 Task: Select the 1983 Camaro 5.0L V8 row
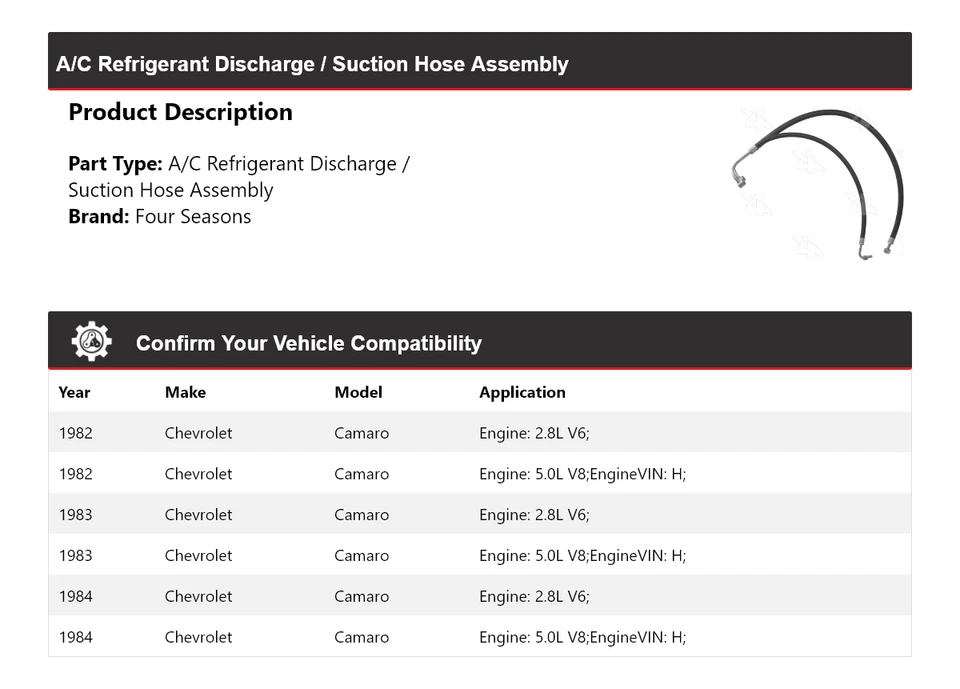point(480,556)
